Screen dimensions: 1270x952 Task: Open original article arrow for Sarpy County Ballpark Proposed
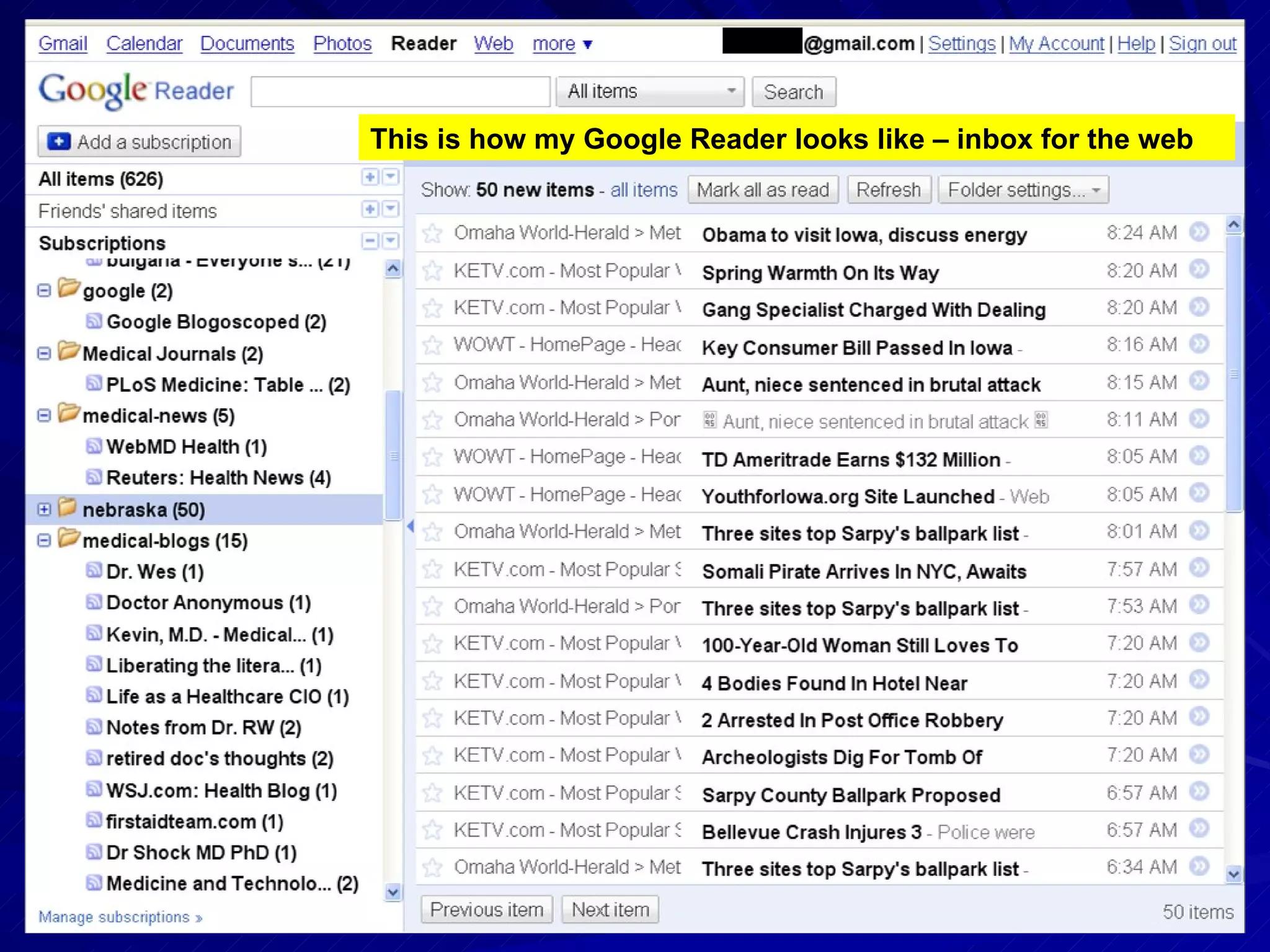click(x=1199, y=791)
